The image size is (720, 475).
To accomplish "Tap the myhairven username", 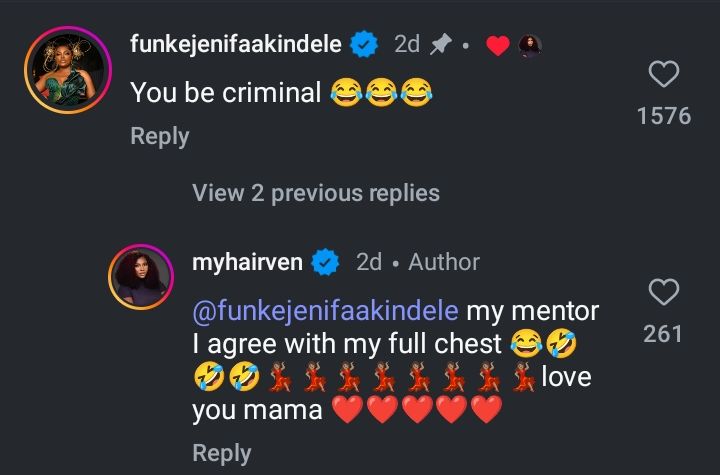I will pyautogui.click(x=248, y=262).
